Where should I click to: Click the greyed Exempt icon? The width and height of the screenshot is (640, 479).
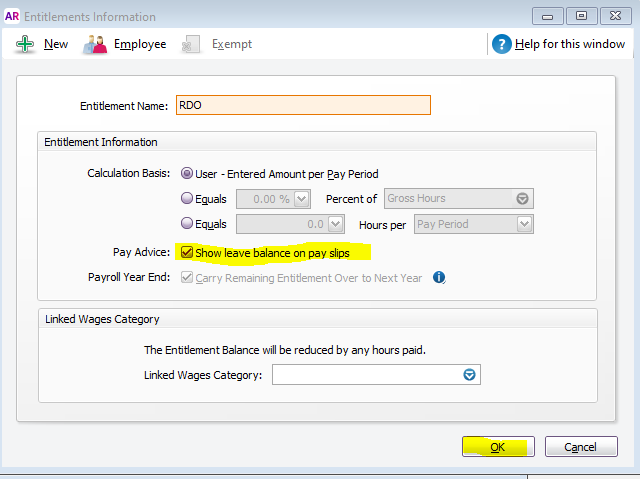point(190,44)
